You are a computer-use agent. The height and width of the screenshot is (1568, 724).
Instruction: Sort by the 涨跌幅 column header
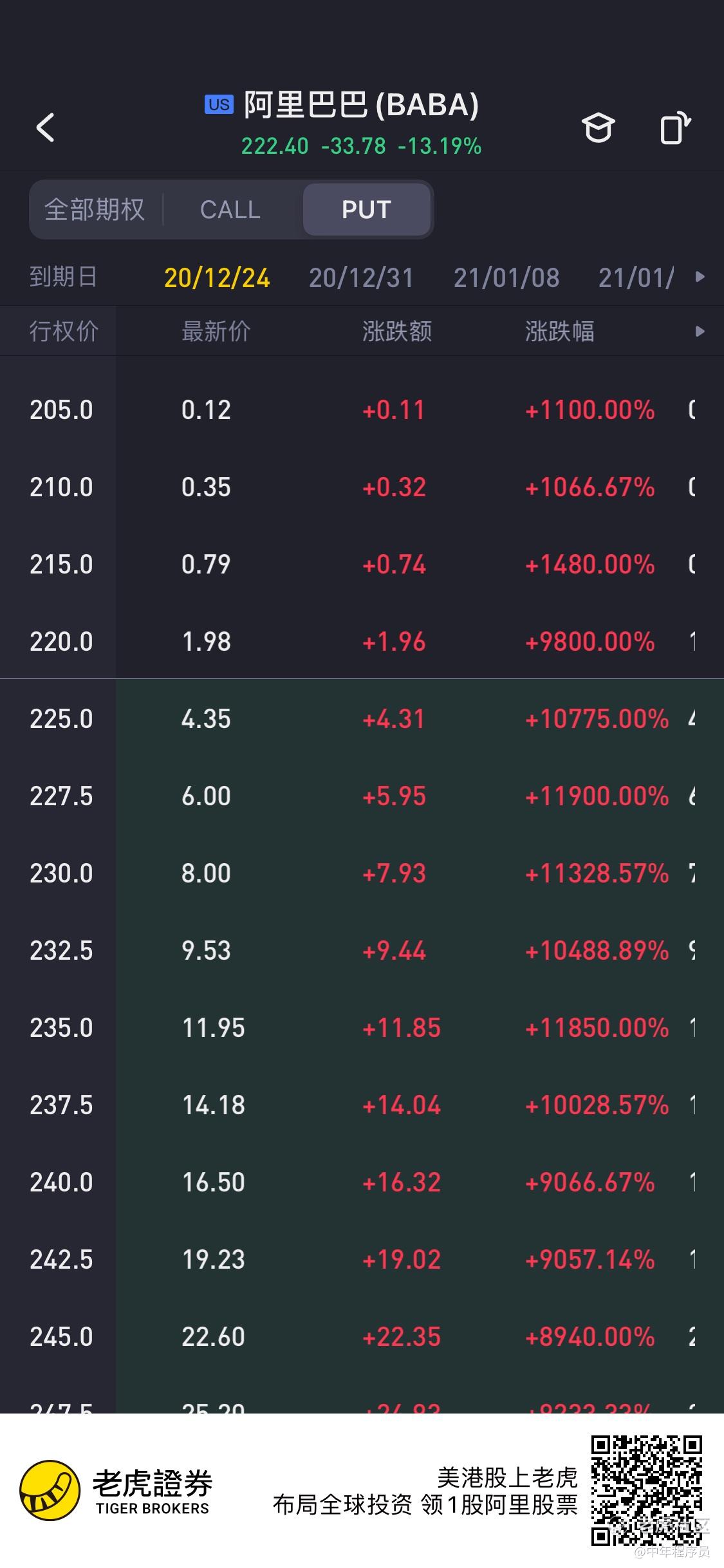pos(559,331)
